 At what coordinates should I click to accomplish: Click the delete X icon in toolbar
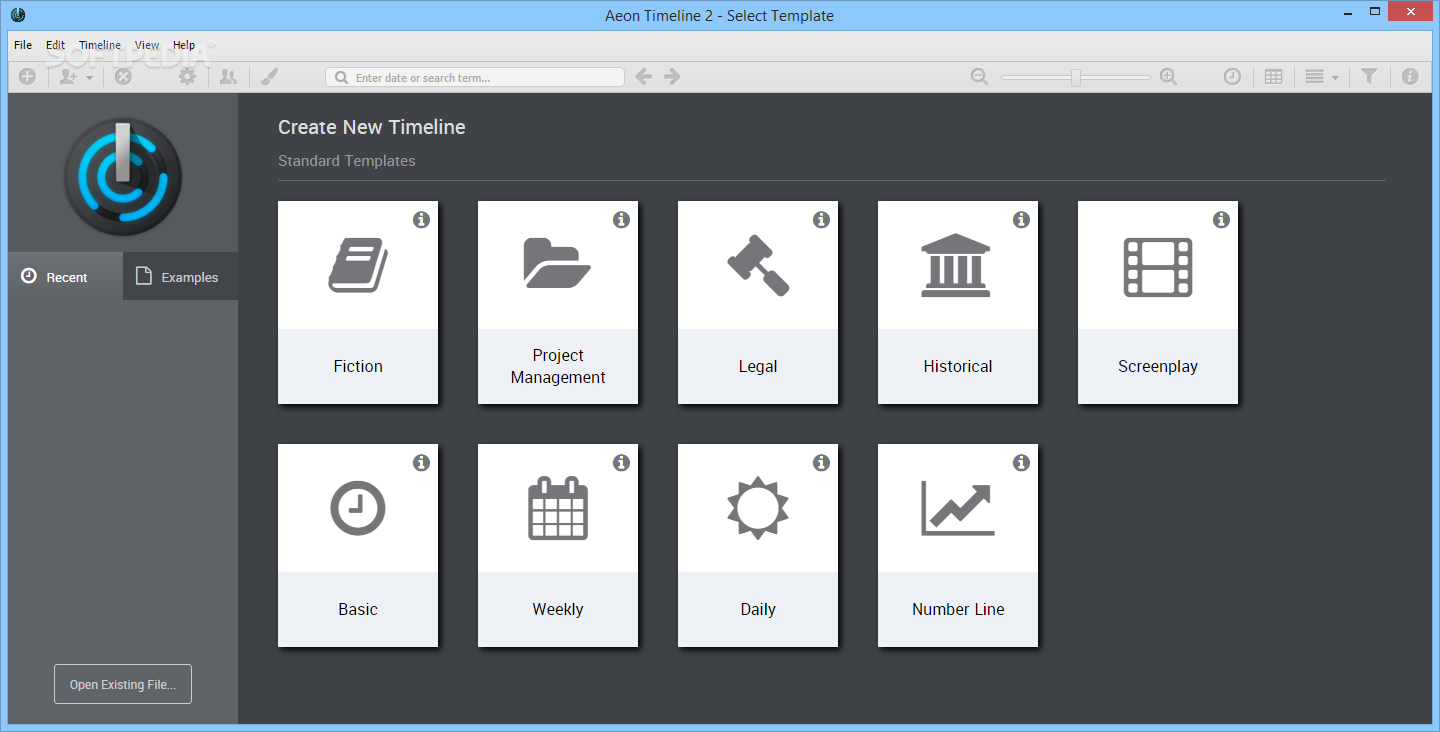click(123, 76)
